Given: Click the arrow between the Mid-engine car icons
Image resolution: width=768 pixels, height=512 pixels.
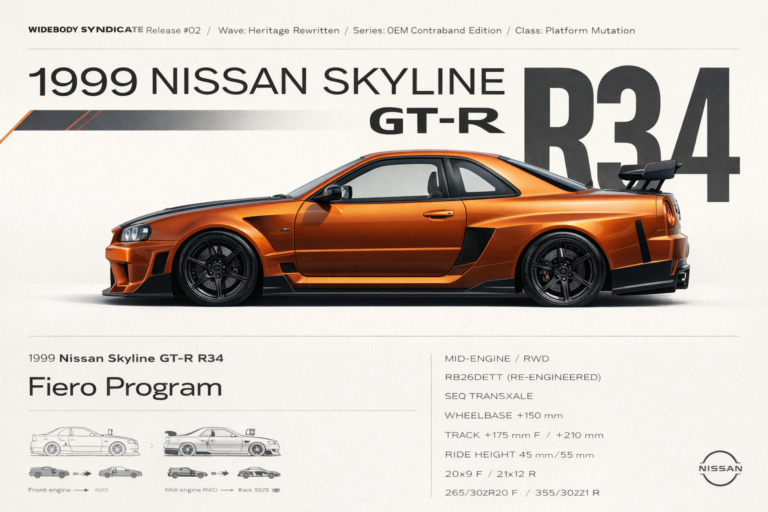Looking at the screenshot, I should 220,474.
